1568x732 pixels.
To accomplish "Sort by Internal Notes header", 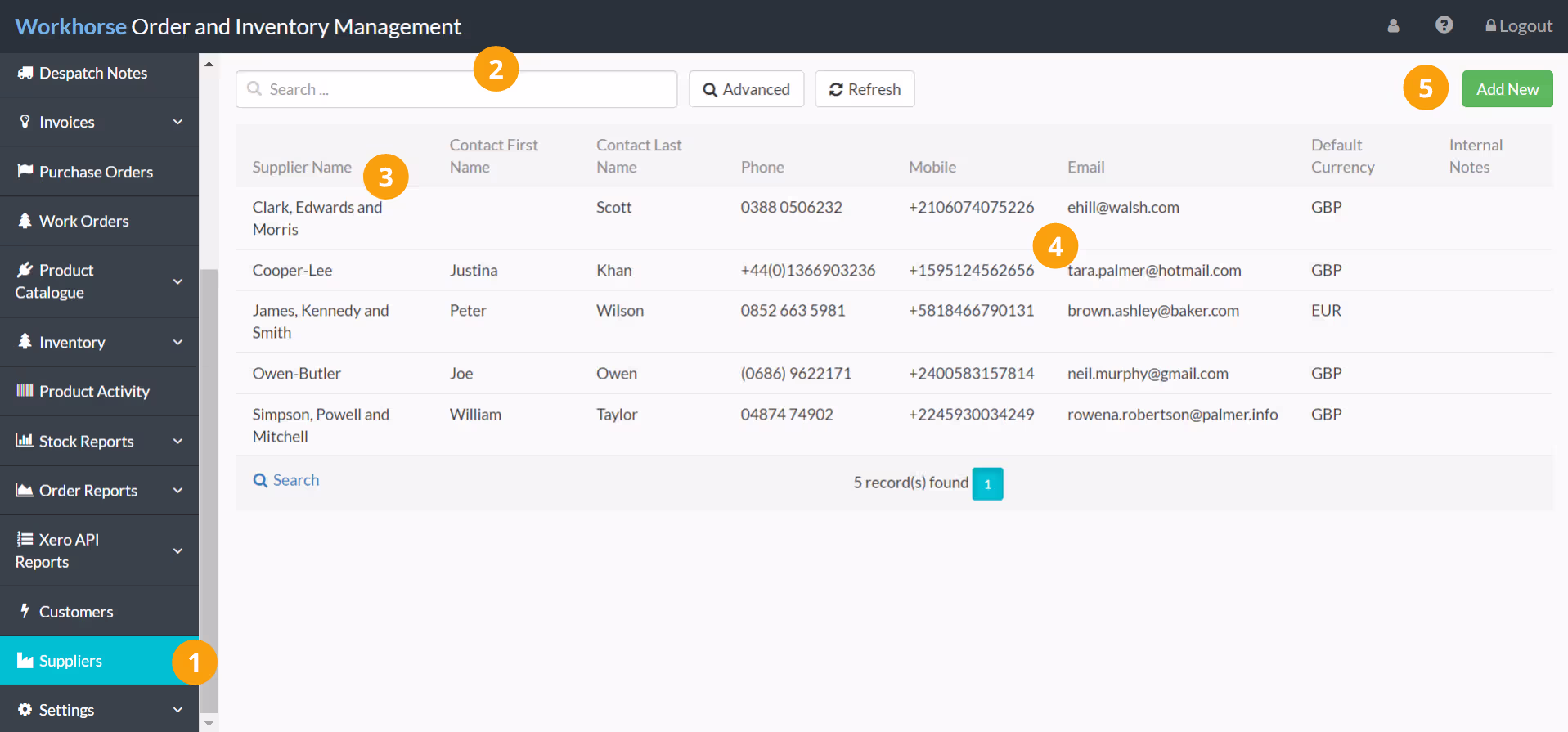I will click(1476, 155).
